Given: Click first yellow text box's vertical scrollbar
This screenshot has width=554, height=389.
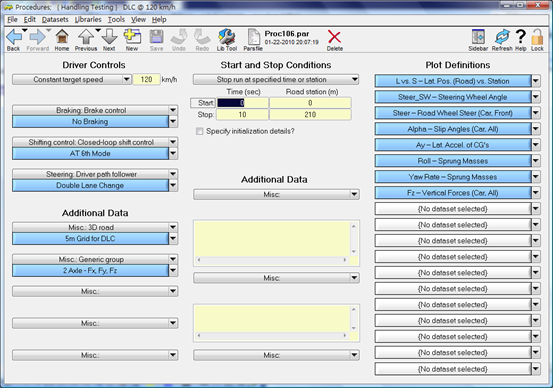Looking at the screenshot, I should click(x=354, y=238).
